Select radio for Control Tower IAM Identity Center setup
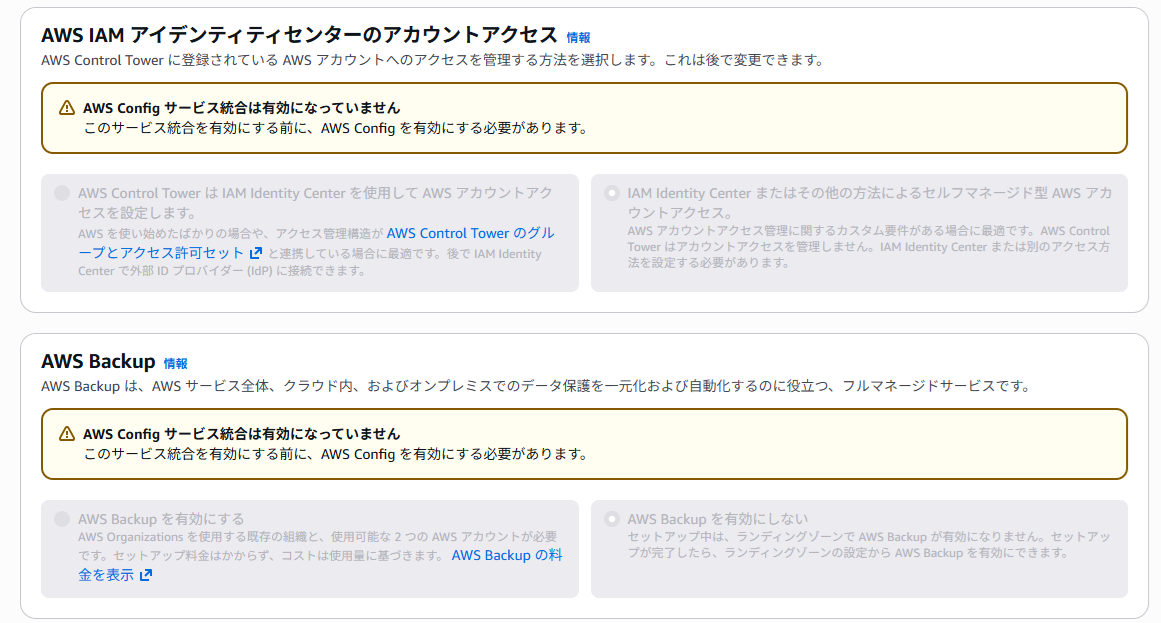Image resolution: width=1161 pixels, height=623 pixels. point(63,193)
